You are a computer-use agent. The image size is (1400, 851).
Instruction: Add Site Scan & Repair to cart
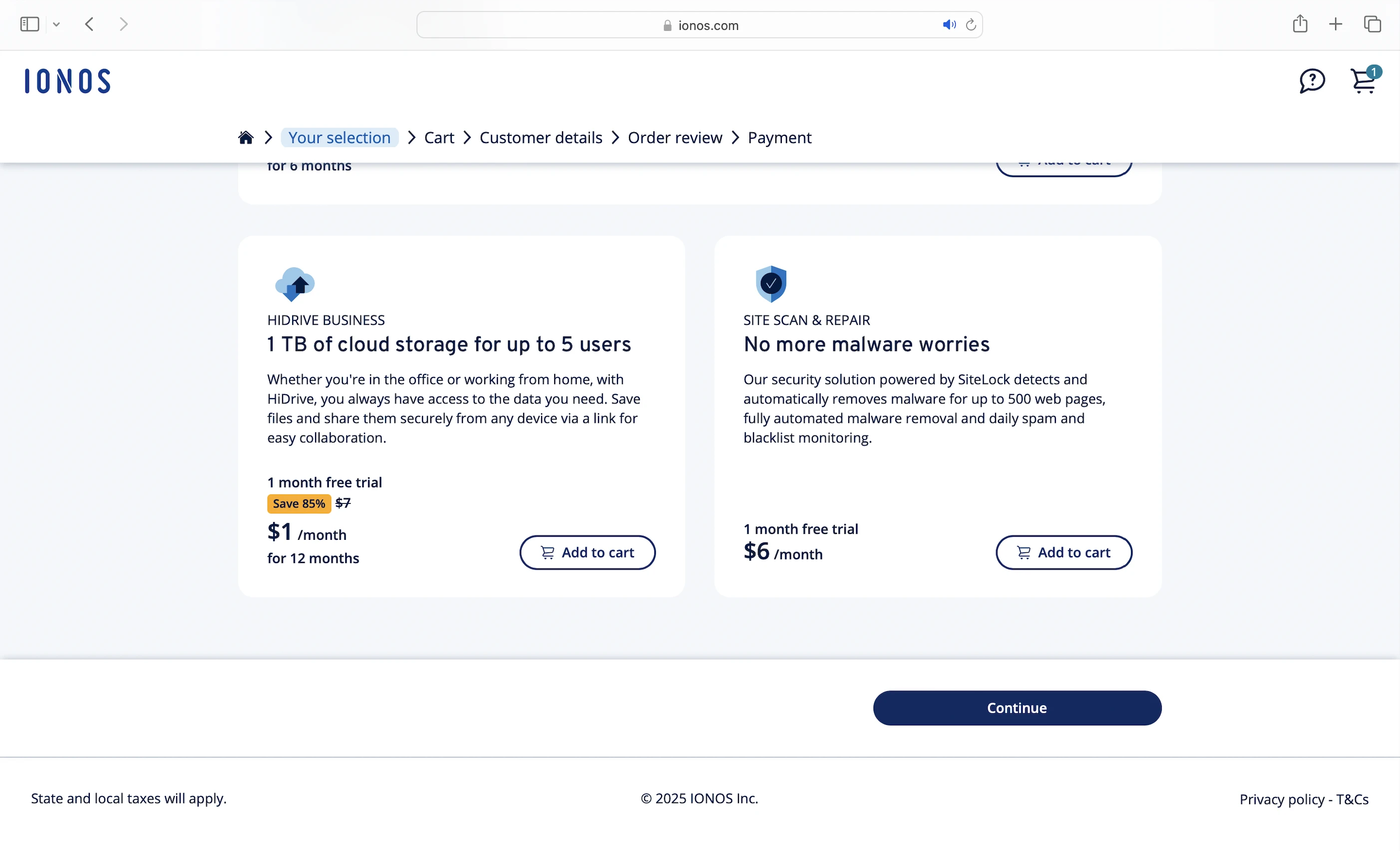click(1063, 552)
